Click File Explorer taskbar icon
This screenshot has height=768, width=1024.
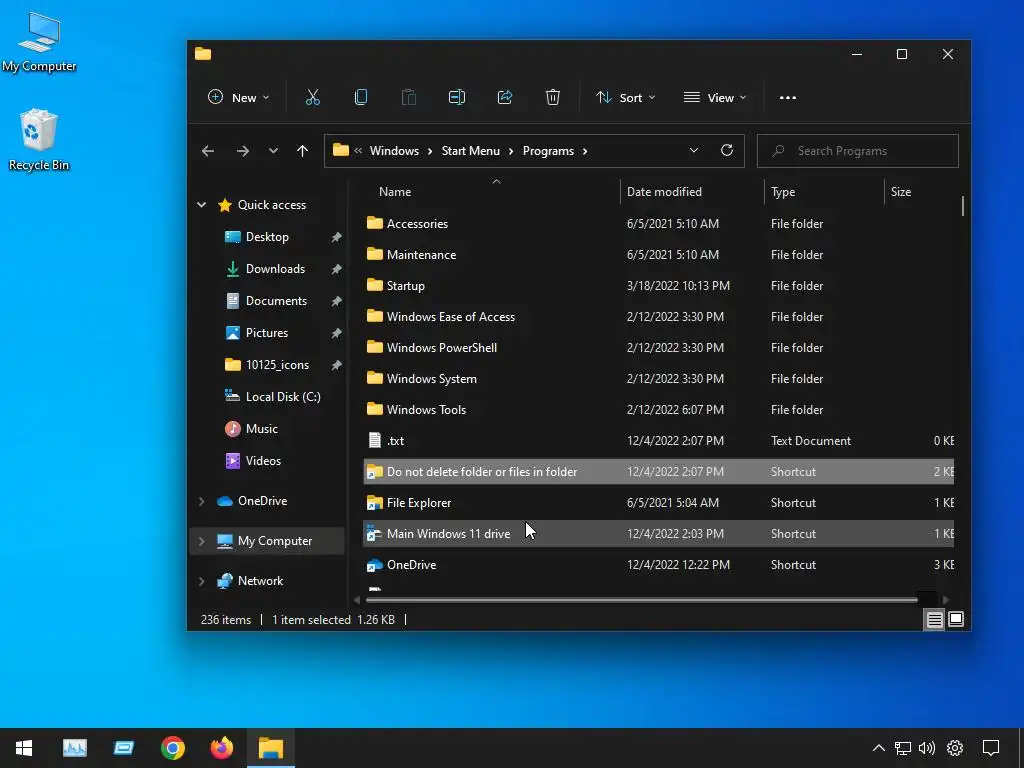[270, 748]
